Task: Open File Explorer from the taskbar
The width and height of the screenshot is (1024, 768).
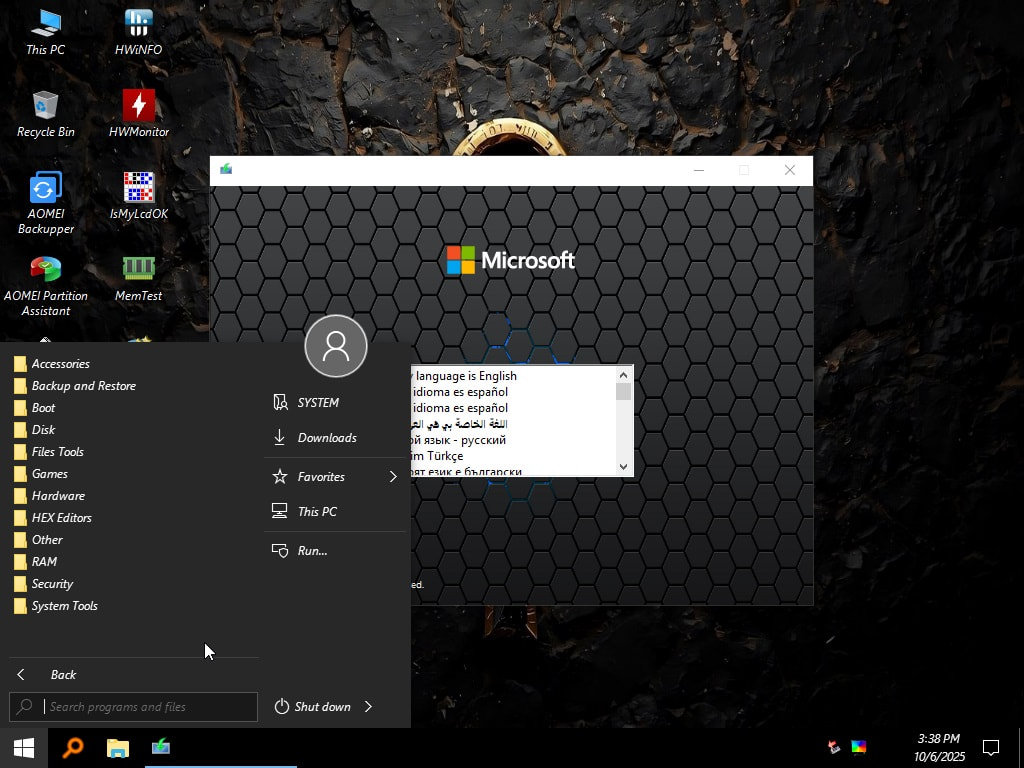Action: pos(117,747)
